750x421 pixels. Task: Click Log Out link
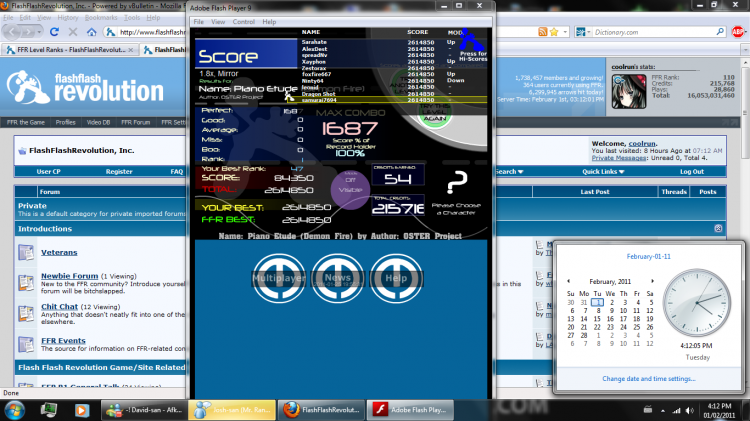pyautogui.click(x=692, y=172)
